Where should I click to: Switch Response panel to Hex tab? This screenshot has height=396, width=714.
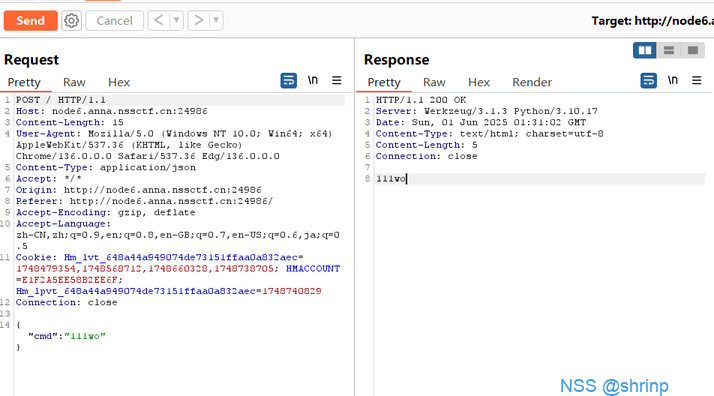[479, 82]
